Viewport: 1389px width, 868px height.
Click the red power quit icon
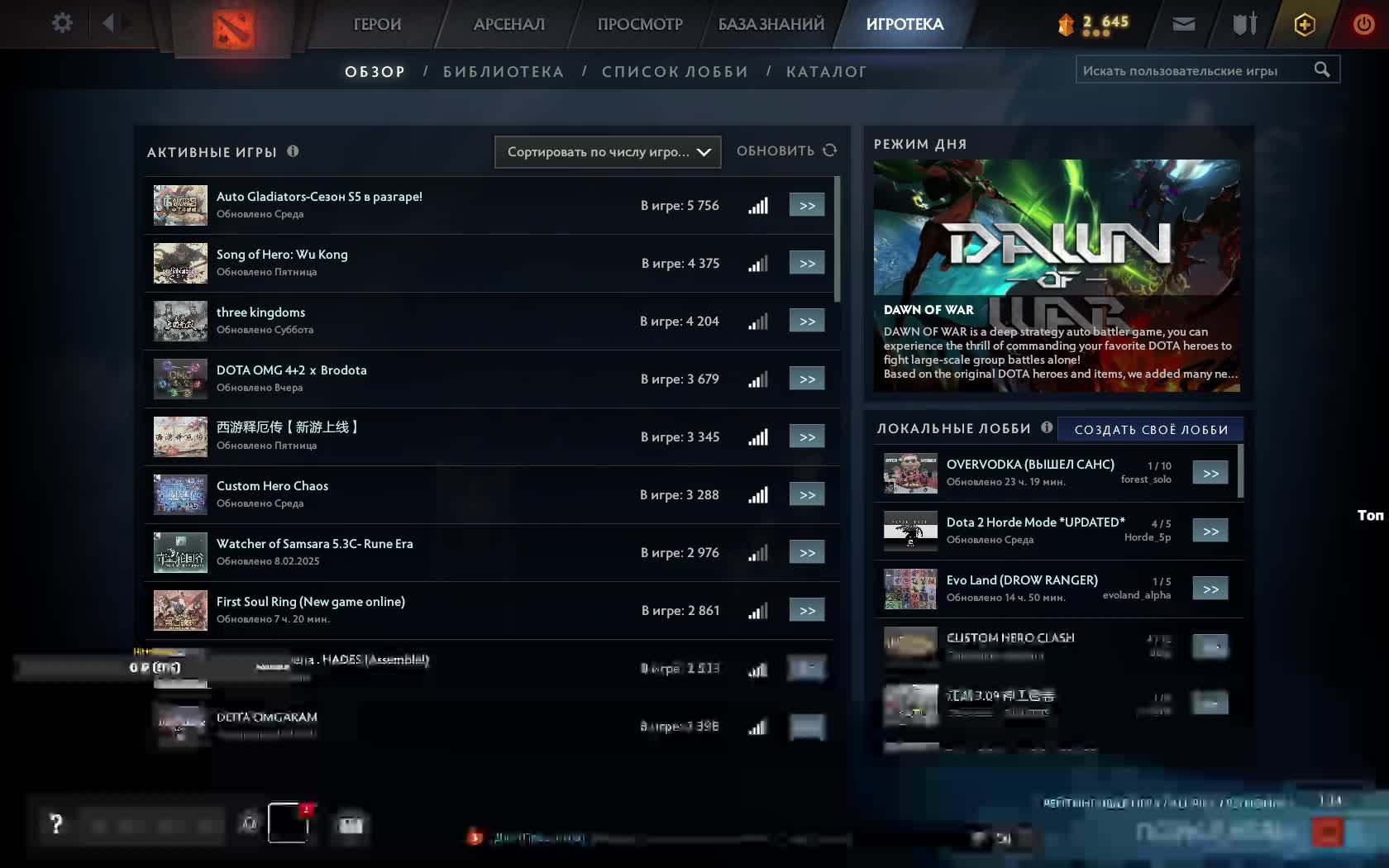(1364, 24)
